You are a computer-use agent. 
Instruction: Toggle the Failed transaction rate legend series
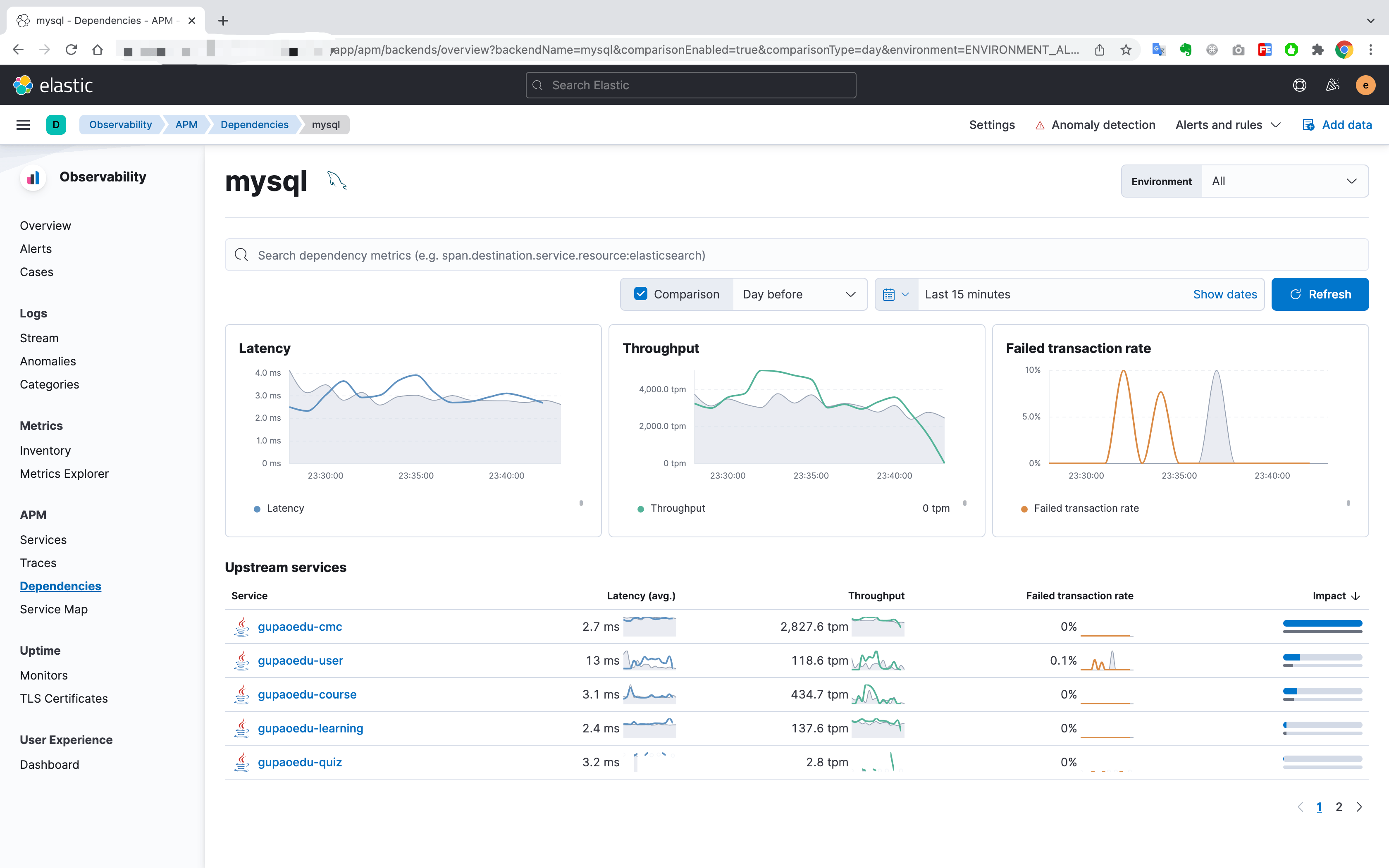point(1080,508)
